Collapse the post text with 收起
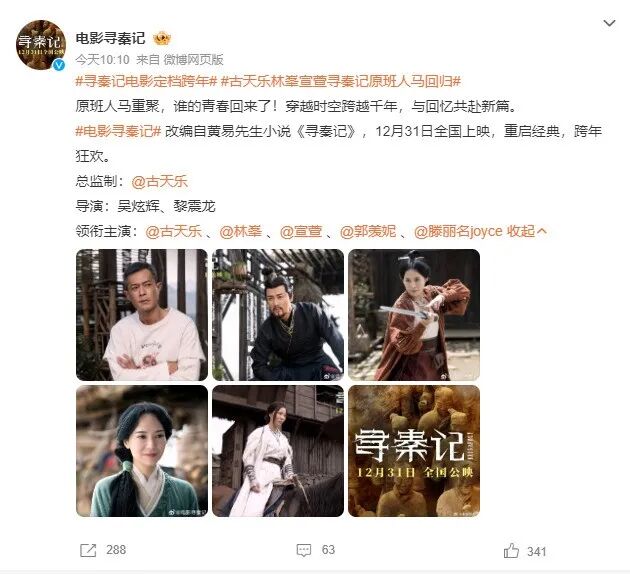Screen dimensions: 630x574 526,231
